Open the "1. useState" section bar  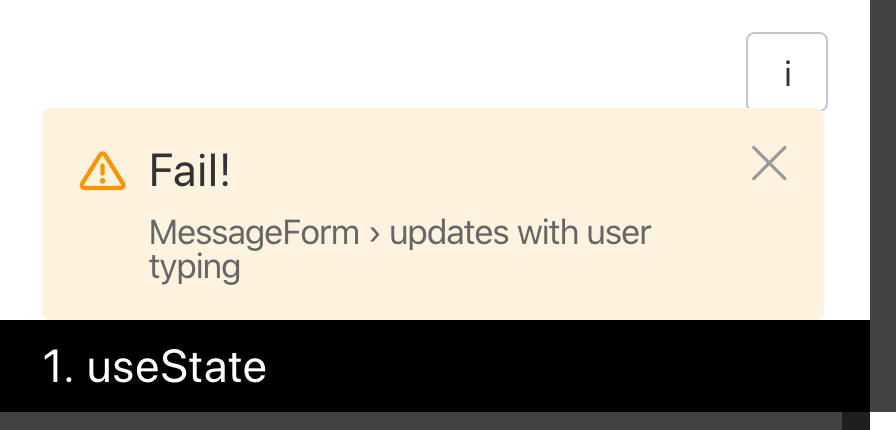[435, 366]
